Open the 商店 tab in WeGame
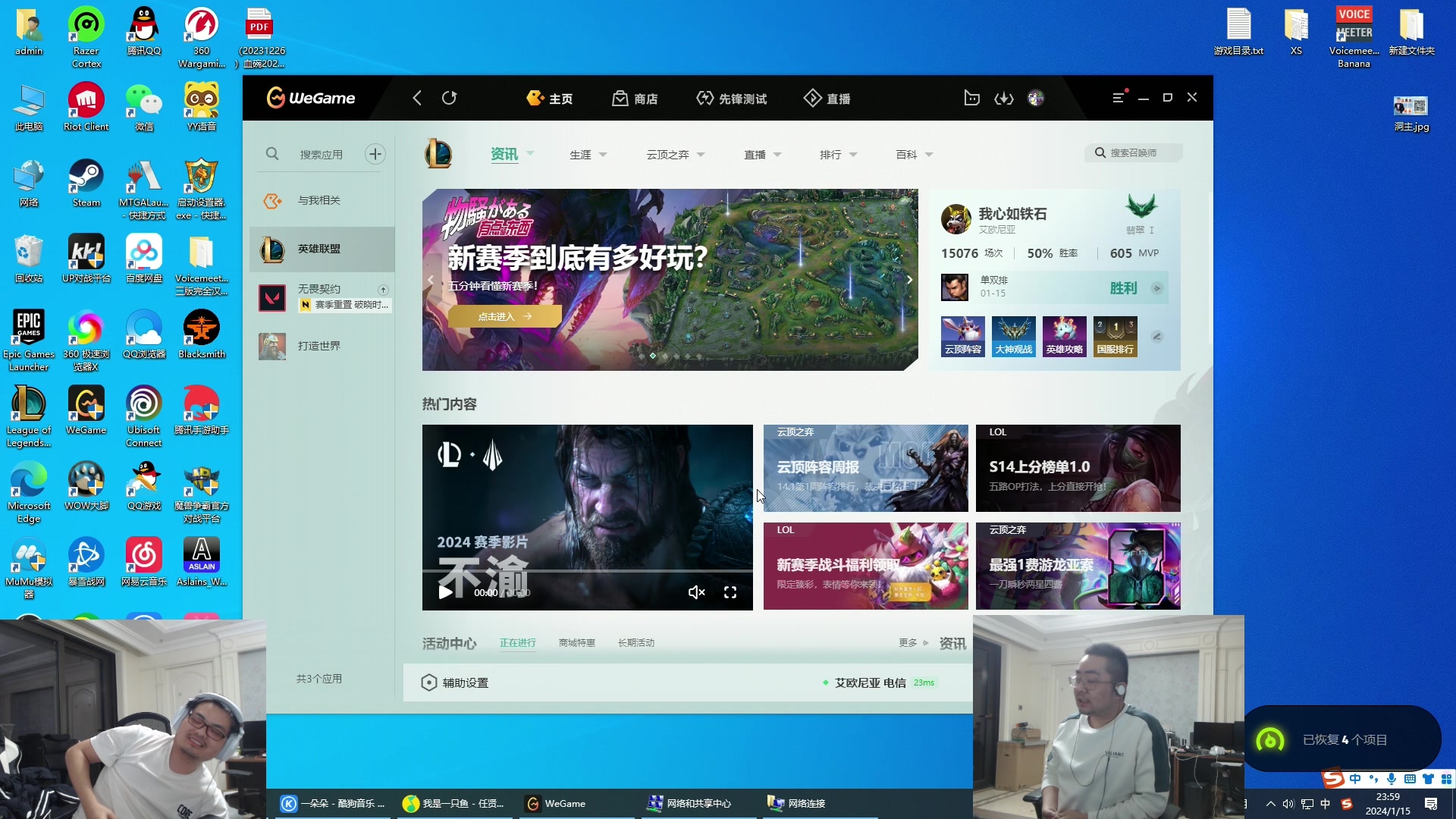This screenshot has width=1456, height=819. pyautogui.click(x=635, y=99)
